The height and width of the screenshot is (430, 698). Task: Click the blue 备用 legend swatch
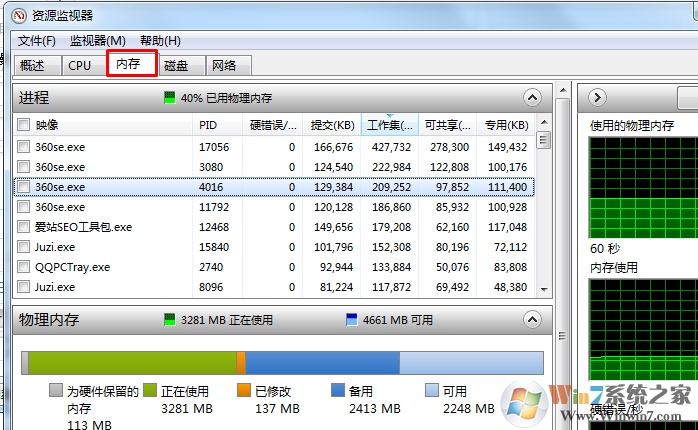point(338,390)
